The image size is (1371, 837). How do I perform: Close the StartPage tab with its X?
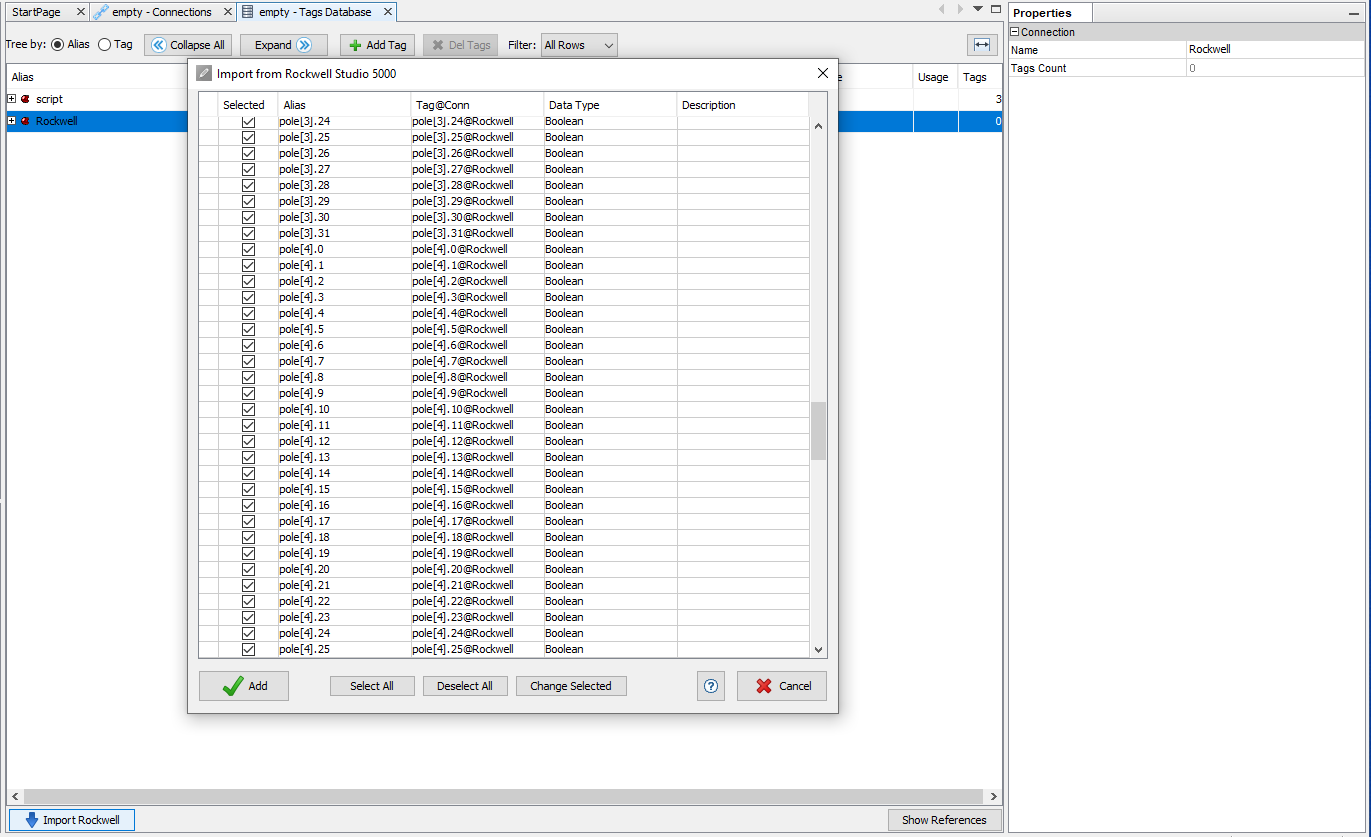81,12
